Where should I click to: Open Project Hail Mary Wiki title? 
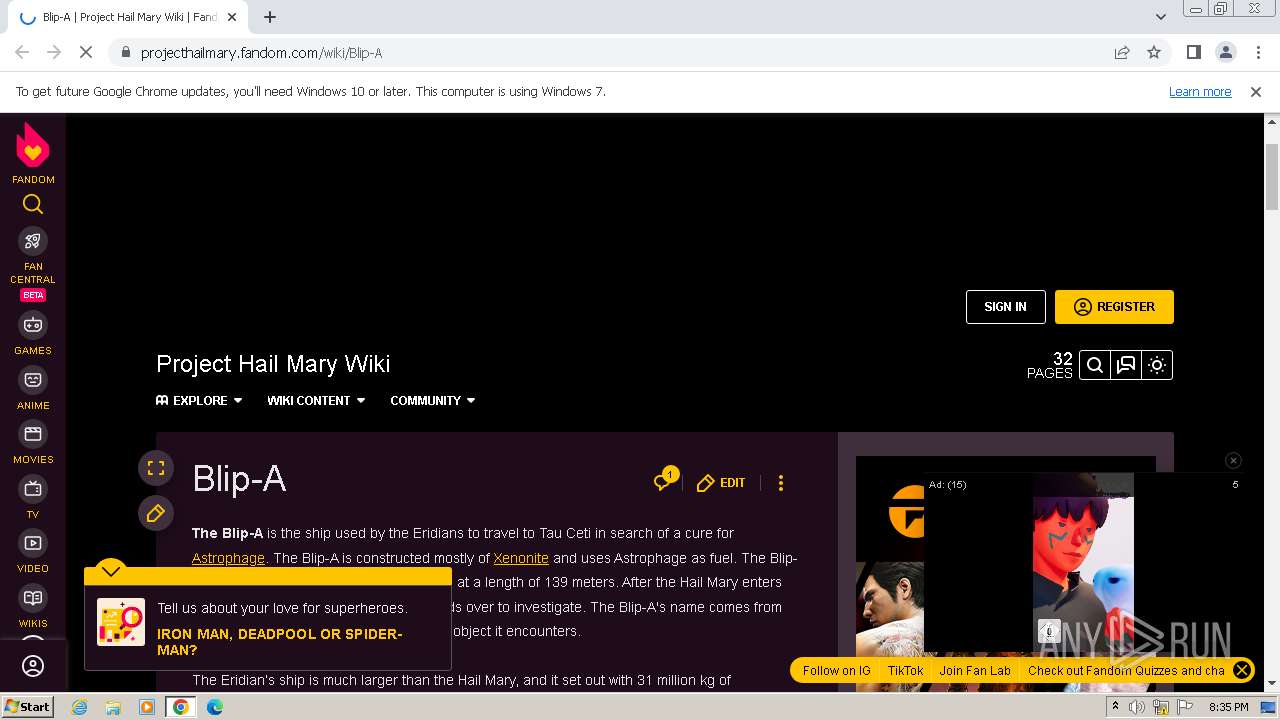273,364
